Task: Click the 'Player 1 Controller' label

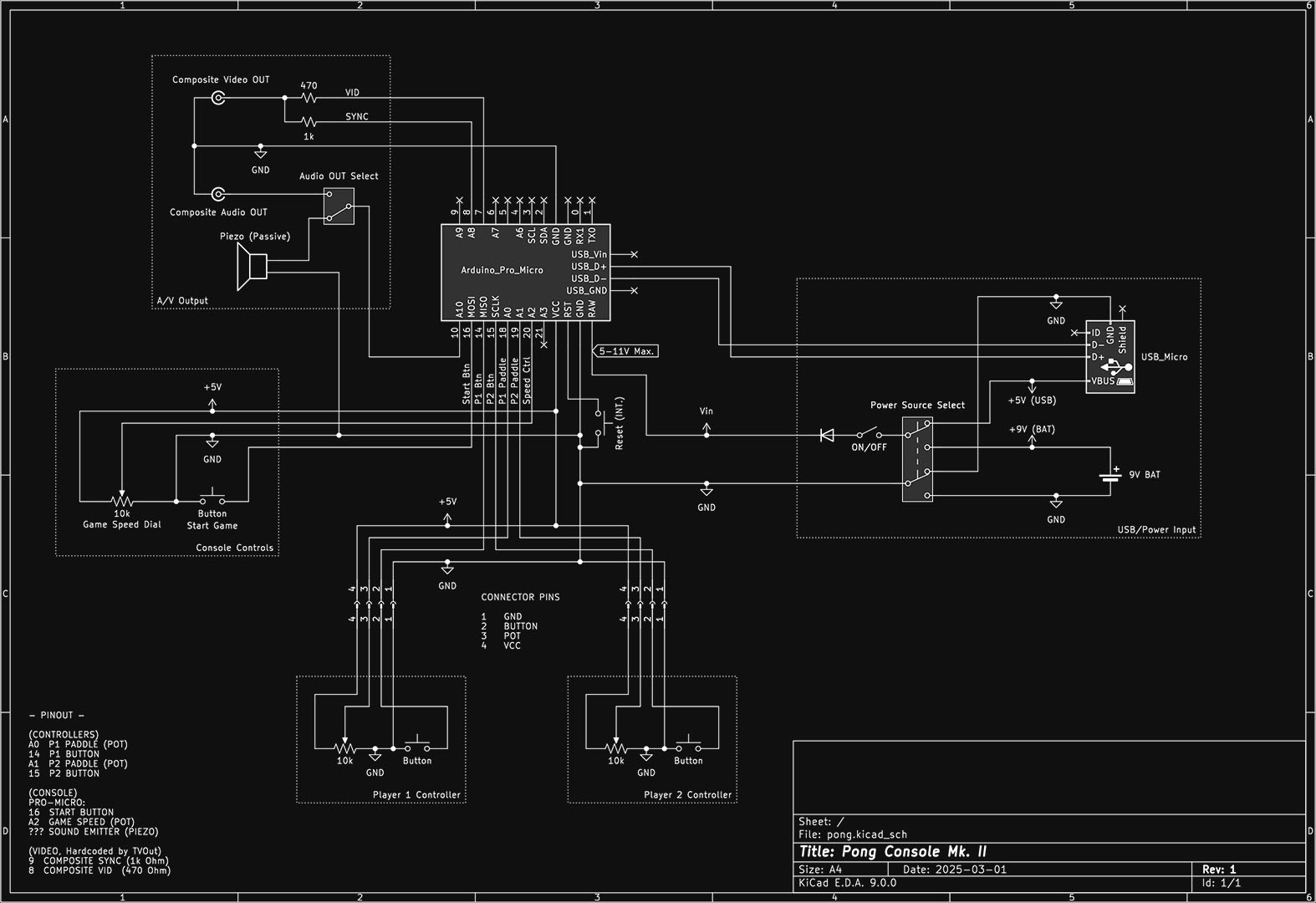Action: tap(417, 795)
